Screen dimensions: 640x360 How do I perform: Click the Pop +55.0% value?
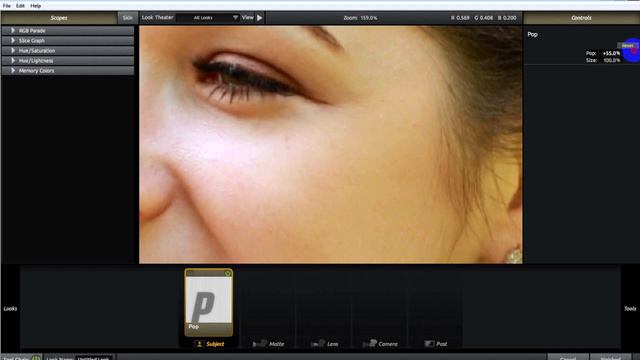[611, 53]
